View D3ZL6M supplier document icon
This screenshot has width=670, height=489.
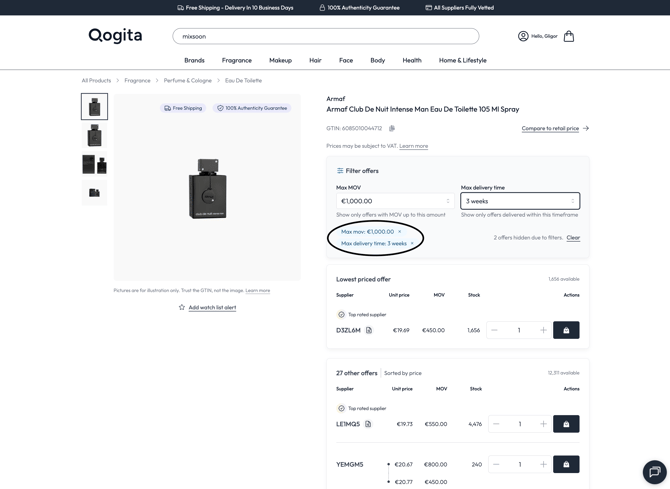pos(369,330)
